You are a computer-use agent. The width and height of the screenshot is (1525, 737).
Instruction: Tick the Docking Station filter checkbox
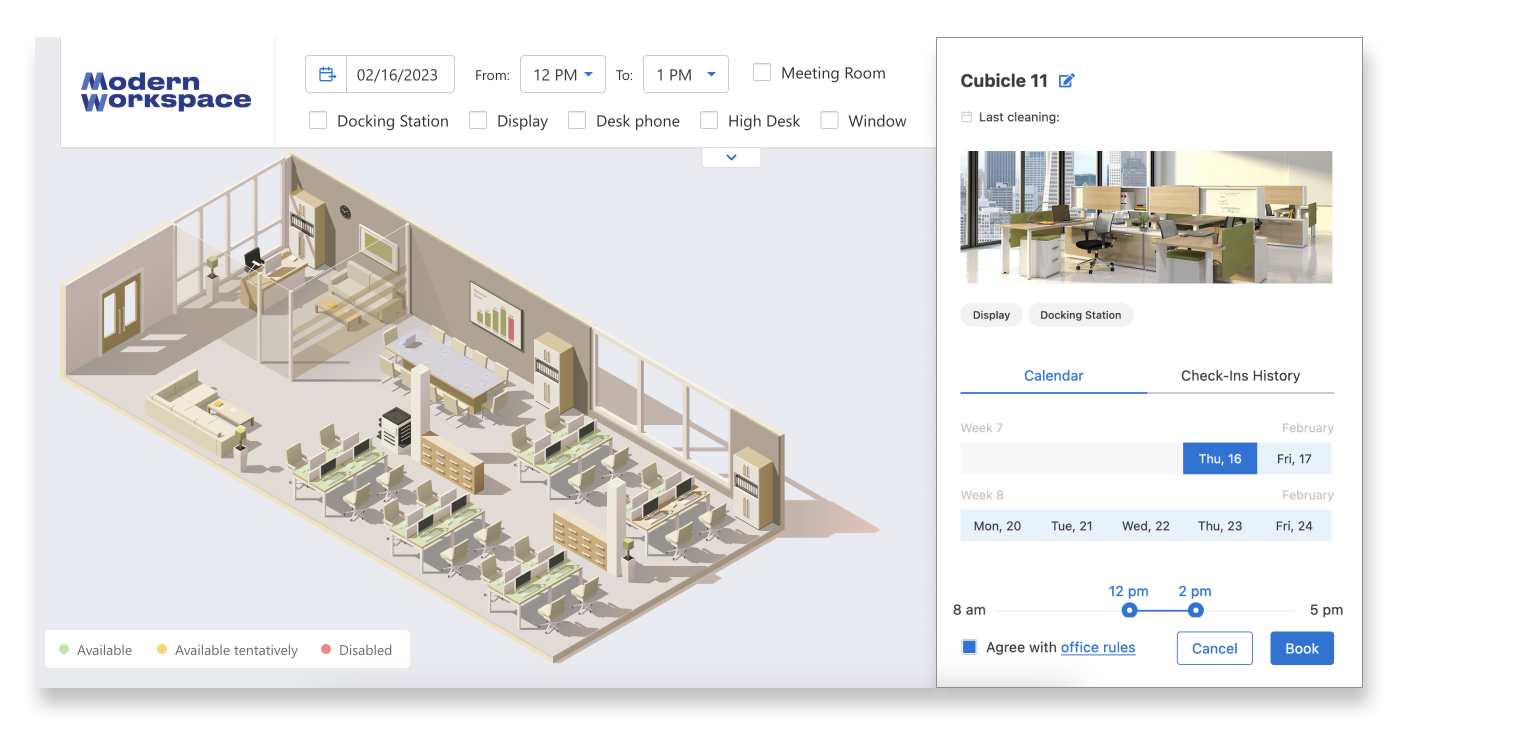pos(318,121)
